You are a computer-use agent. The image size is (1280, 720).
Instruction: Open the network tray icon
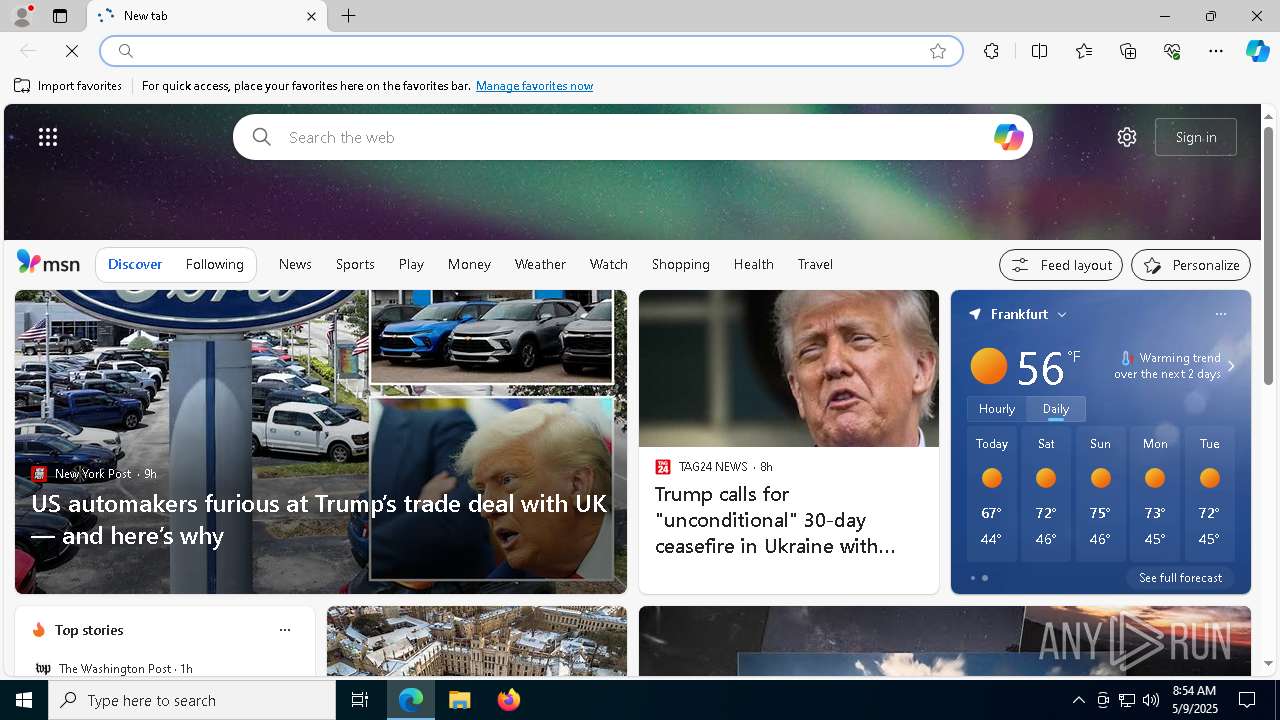(1126, 700)
